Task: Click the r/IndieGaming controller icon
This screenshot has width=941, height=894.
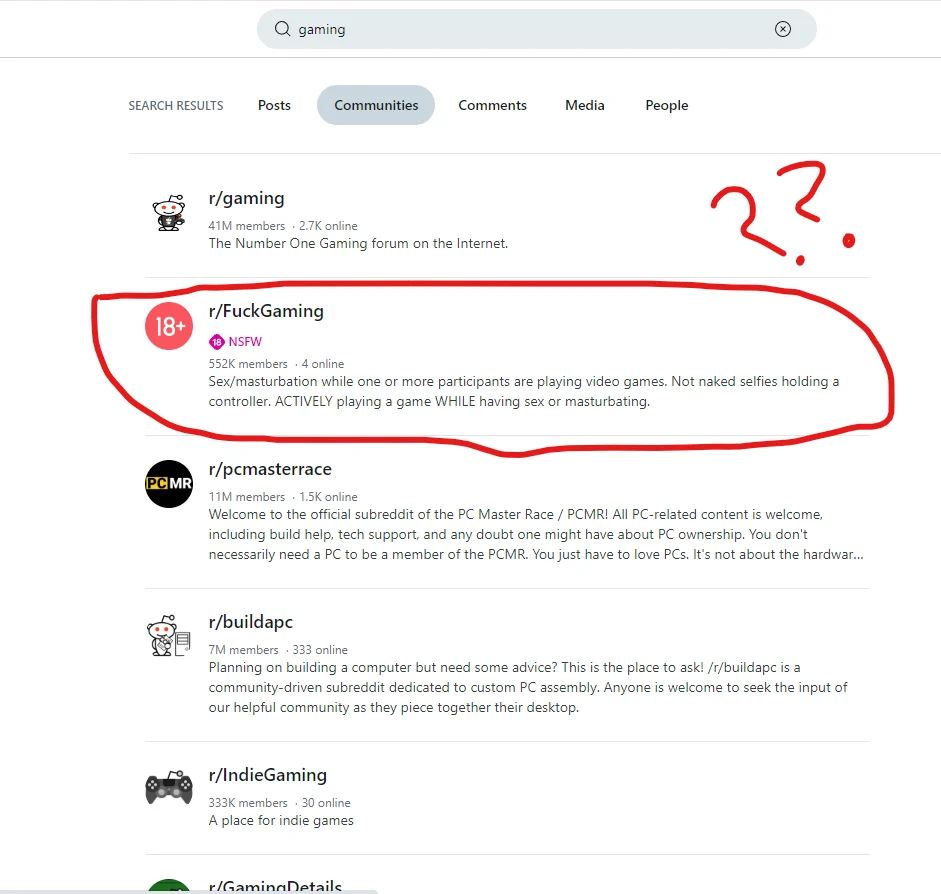Action: point(168,788)
